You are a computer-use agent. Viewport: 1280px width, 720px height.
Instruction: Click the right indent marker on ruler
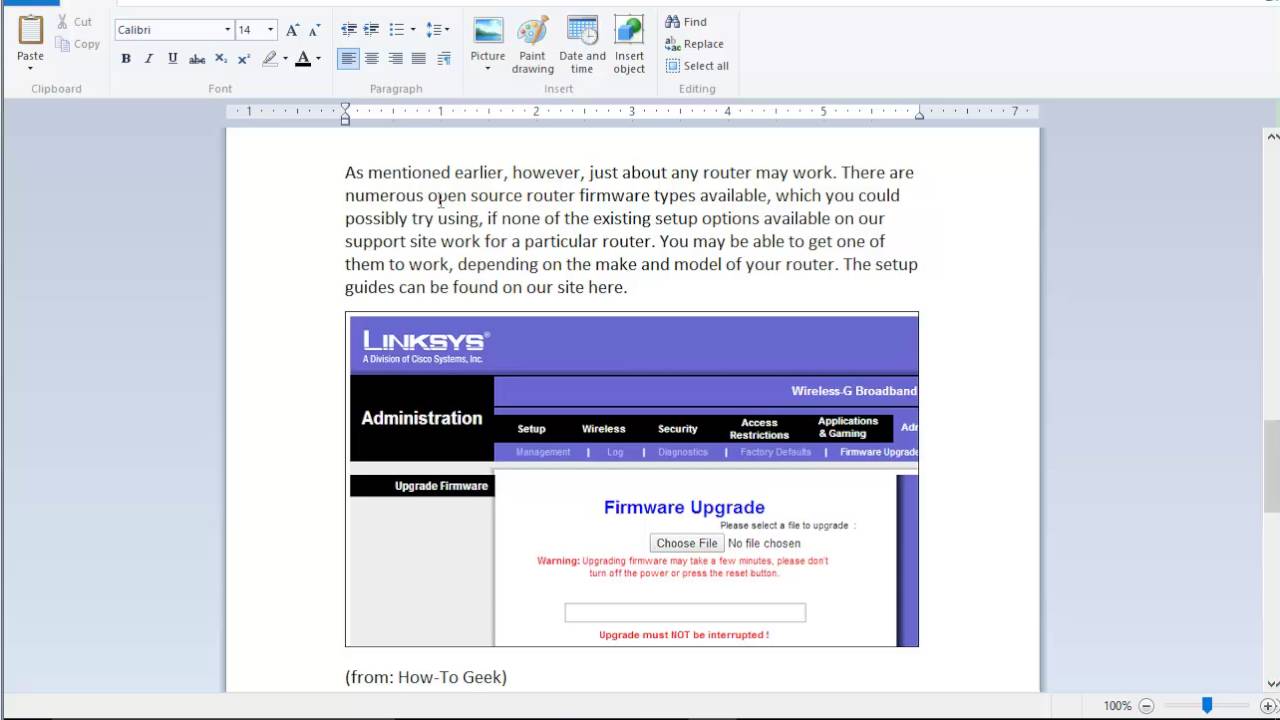[x=919, y=115]
